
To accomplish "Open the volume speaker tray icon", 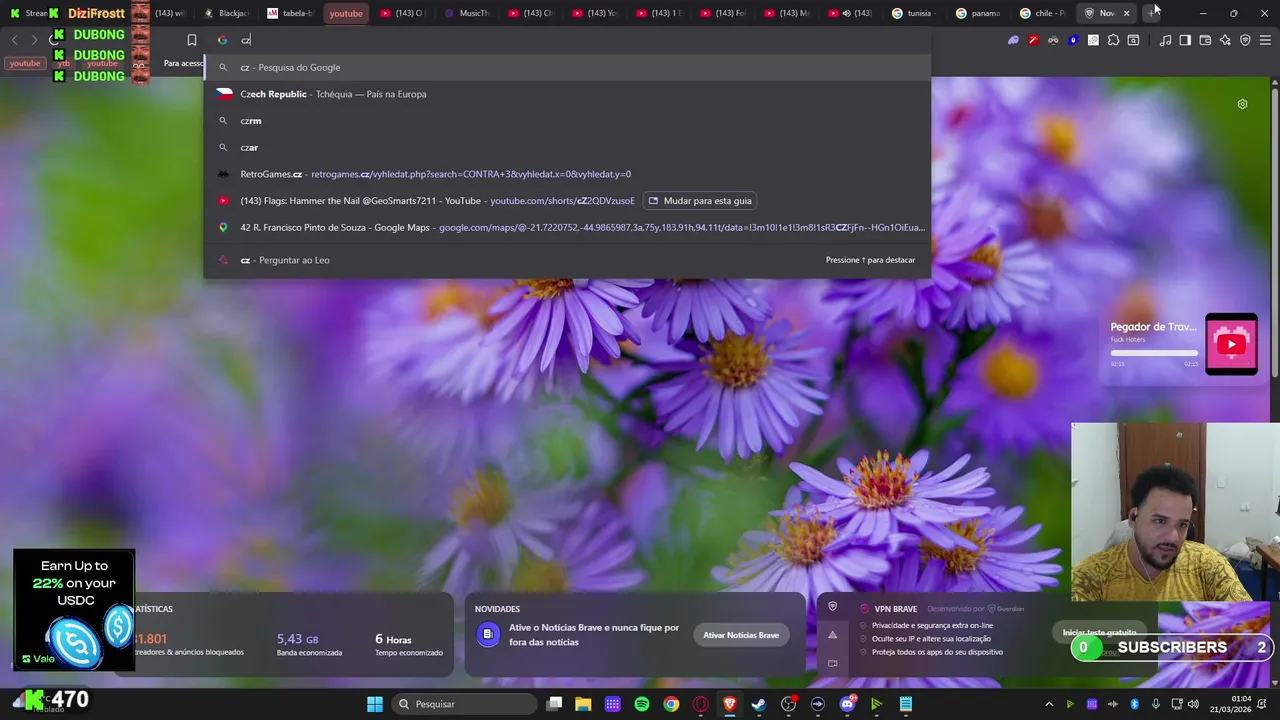I will [x=1193, y=704].
